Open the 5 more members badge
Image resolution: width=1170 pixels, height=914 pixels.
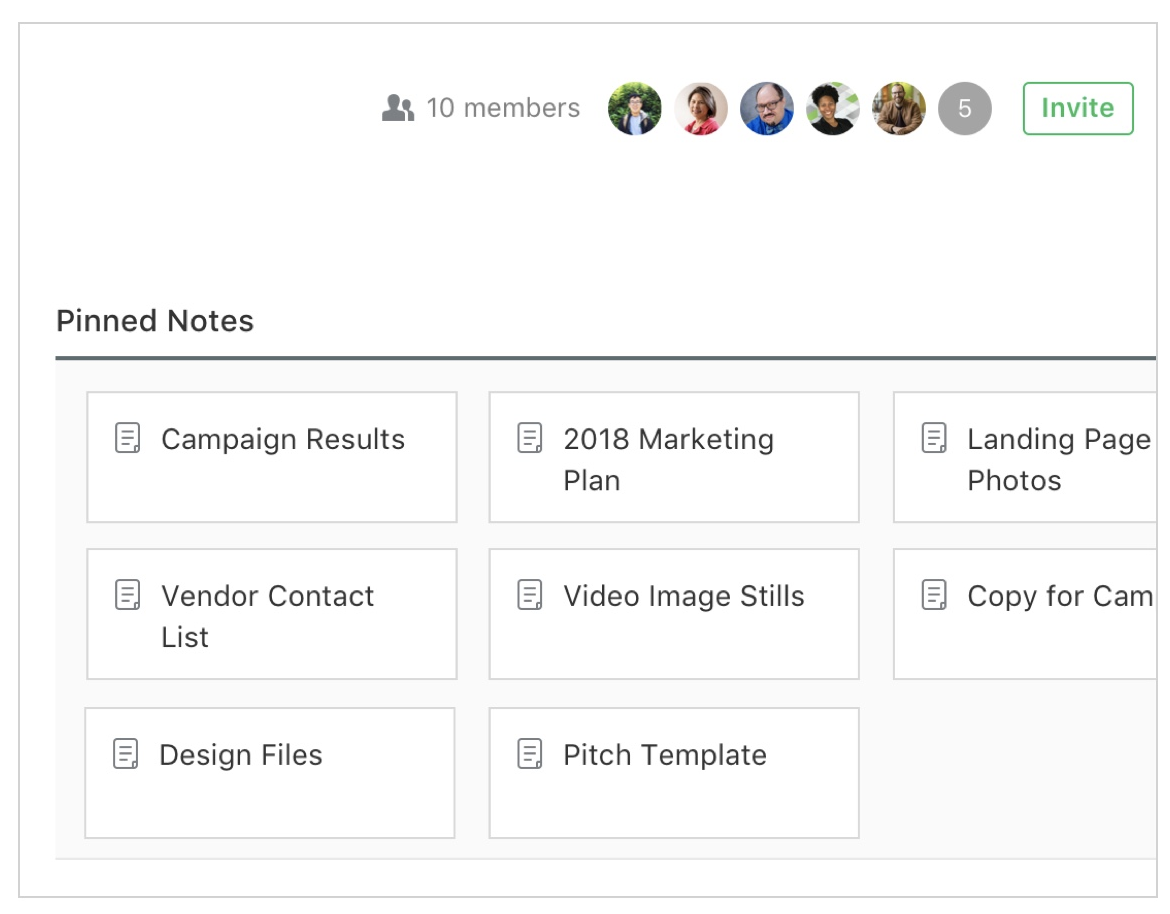coord(964,108)
